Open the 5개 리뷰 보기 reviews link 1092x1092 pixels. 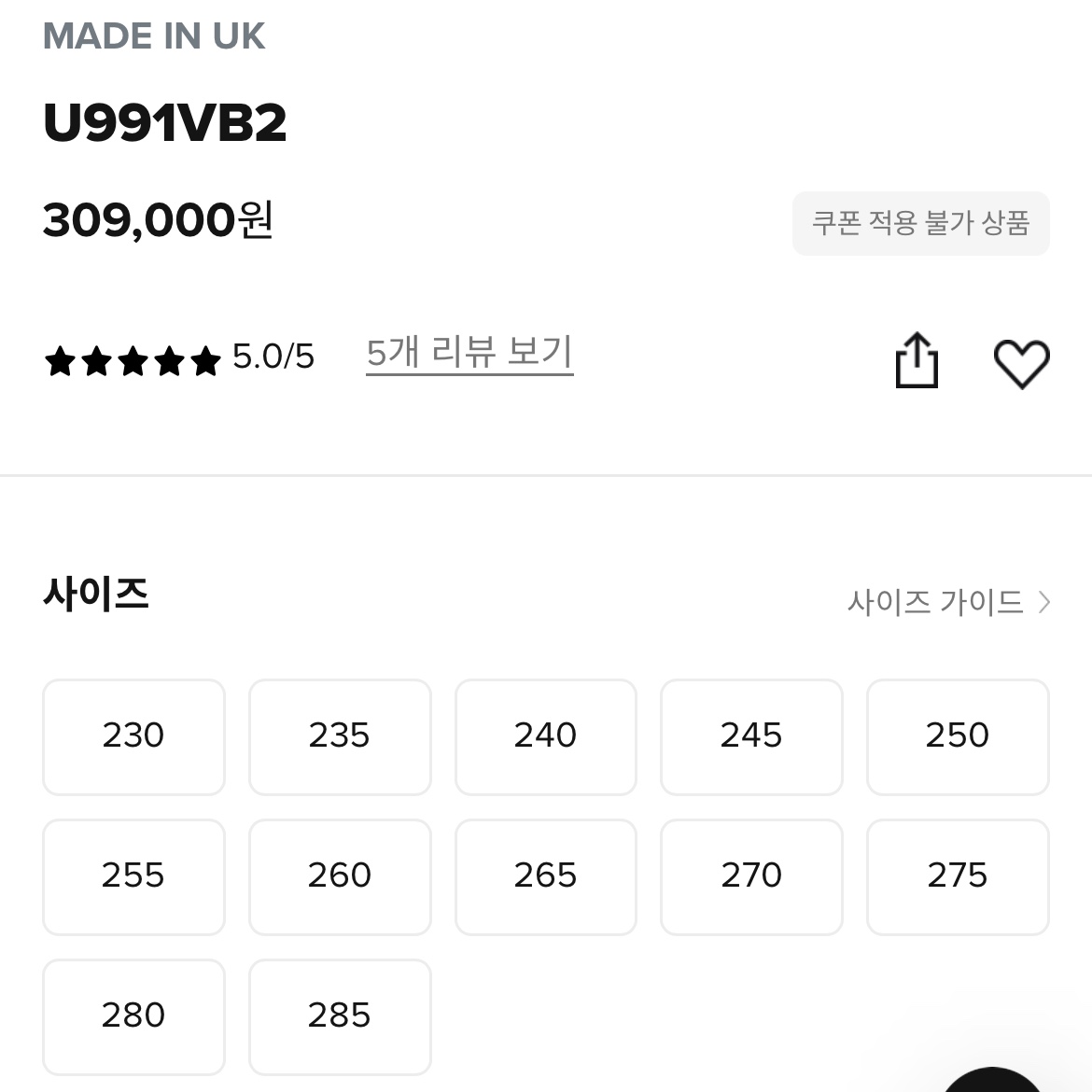469,353
